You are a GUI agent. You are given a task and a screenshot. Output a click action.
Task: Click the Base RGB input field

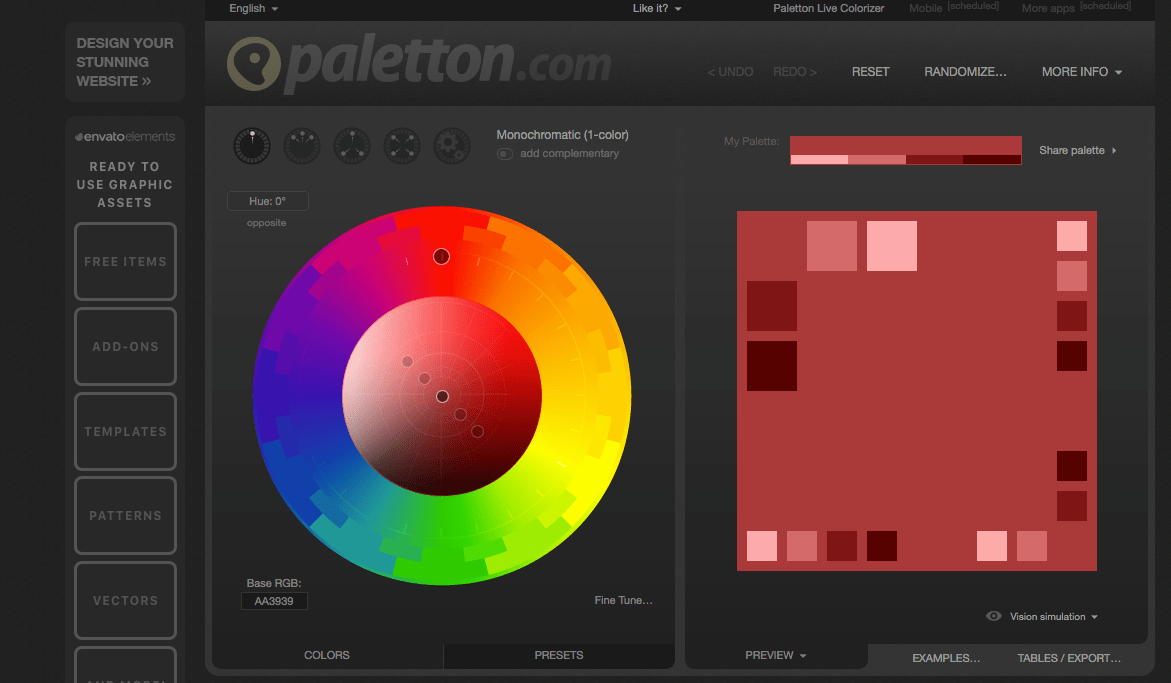(x=274, y=601)
